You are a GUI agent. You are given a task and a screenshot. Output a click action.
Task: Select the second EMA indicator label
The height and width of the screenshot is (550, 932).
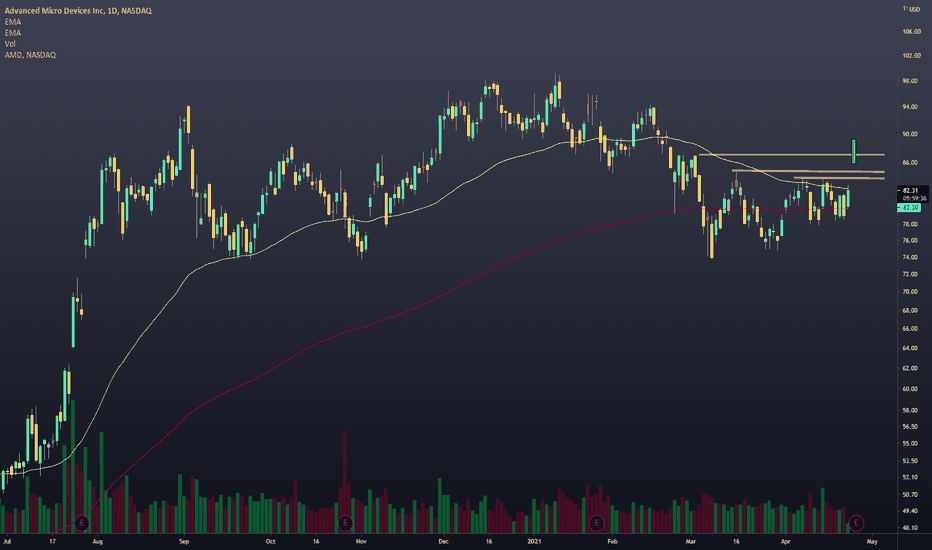coord(12,33)
